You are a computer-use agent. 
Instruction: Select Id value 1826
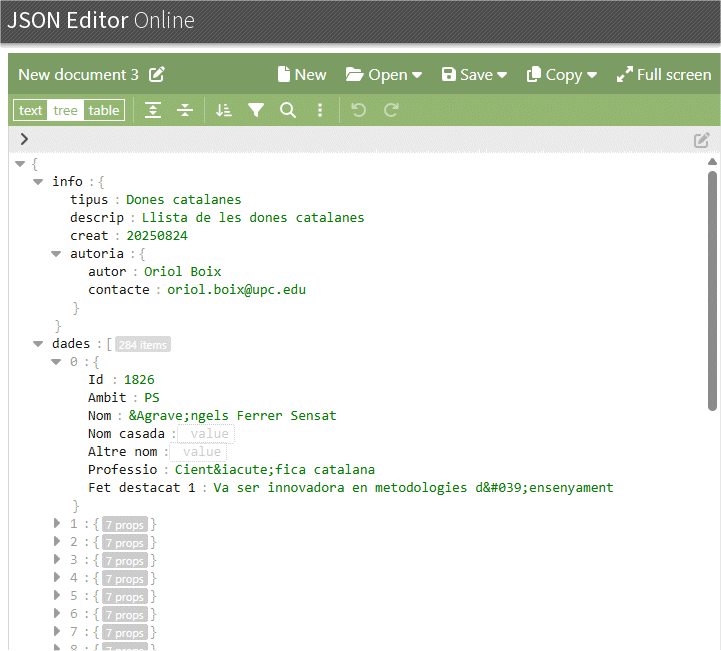[139, 380]
